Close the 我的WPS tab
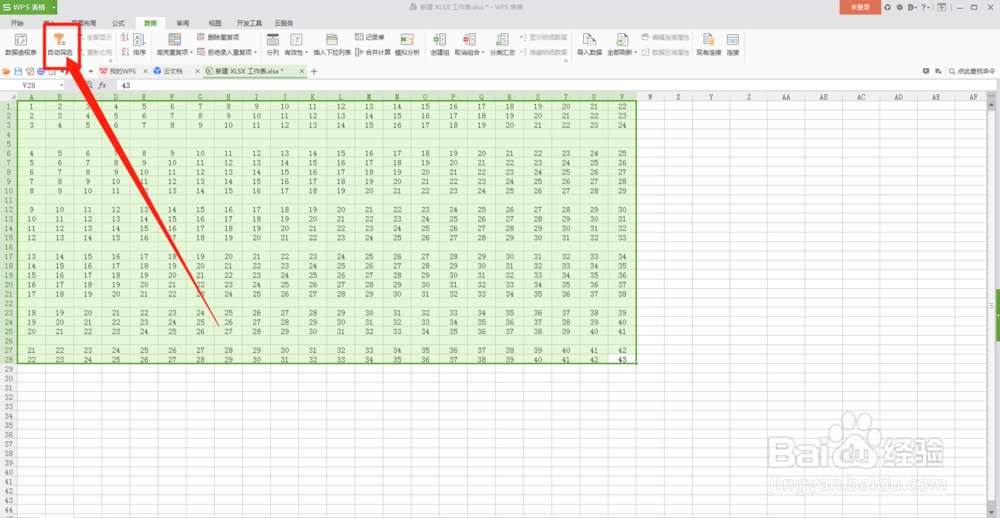Screen dimensions: 1000x518 pyautogui.click(x=145, y=71)
